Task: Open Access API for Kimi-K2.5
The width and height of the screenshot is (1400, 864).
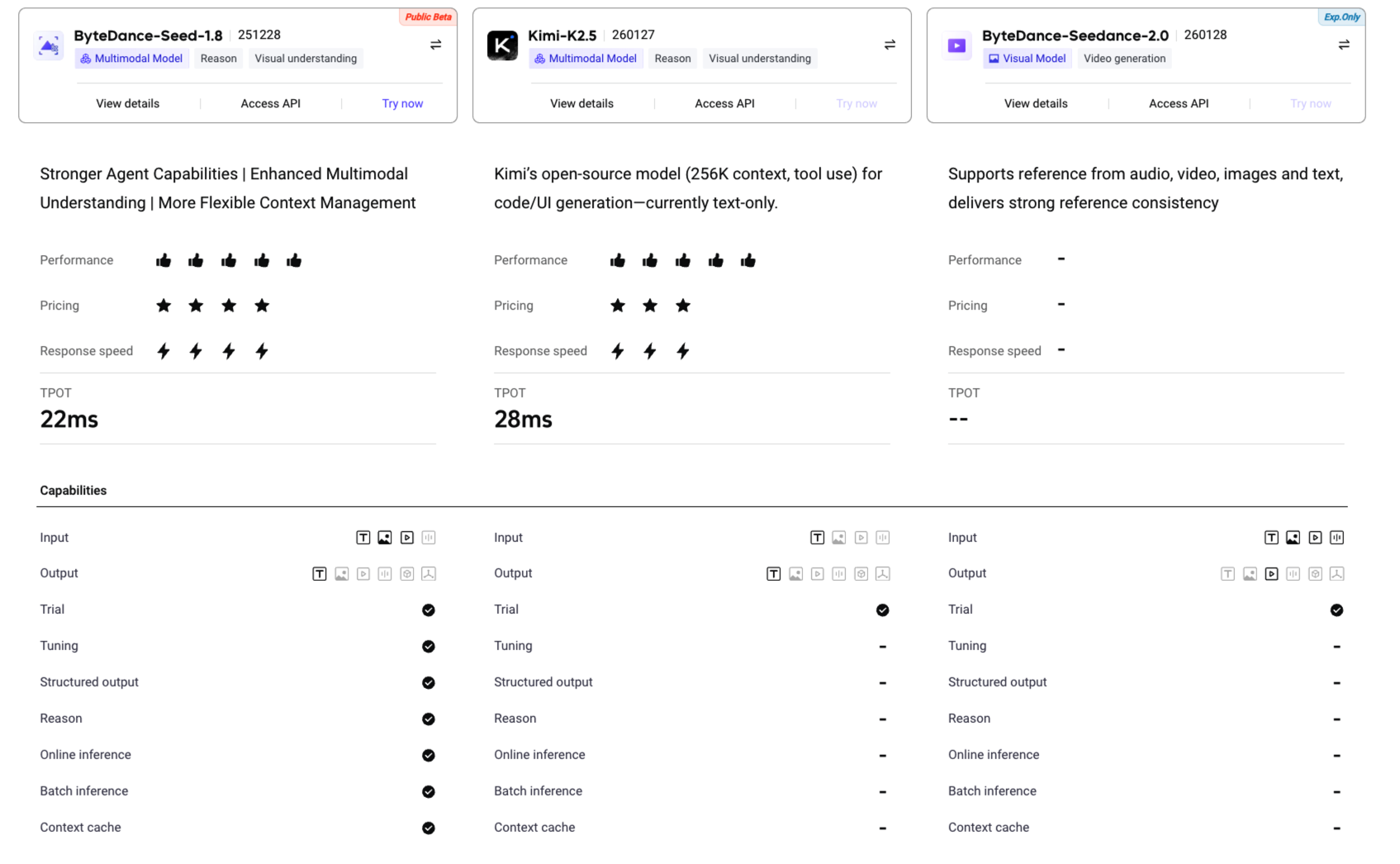Action: (x=724, y=103)
